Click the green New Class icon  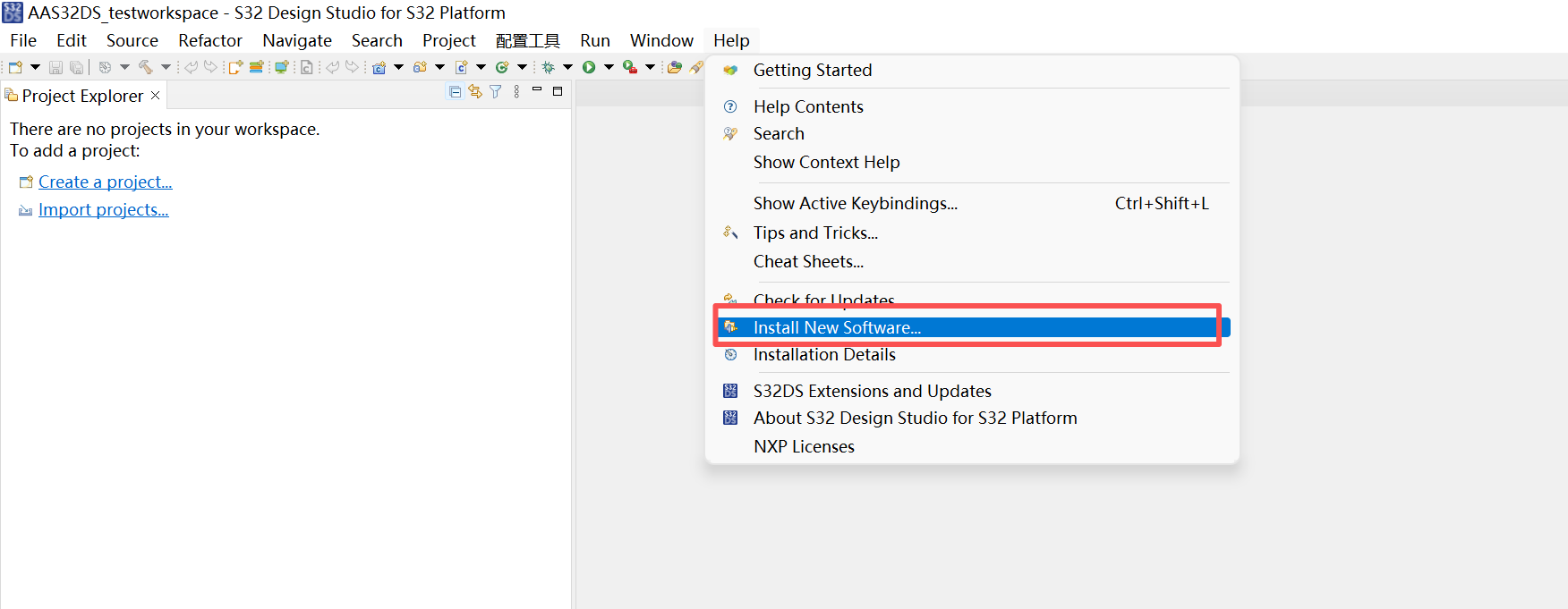pyautogui.click(x=502, y=67)
